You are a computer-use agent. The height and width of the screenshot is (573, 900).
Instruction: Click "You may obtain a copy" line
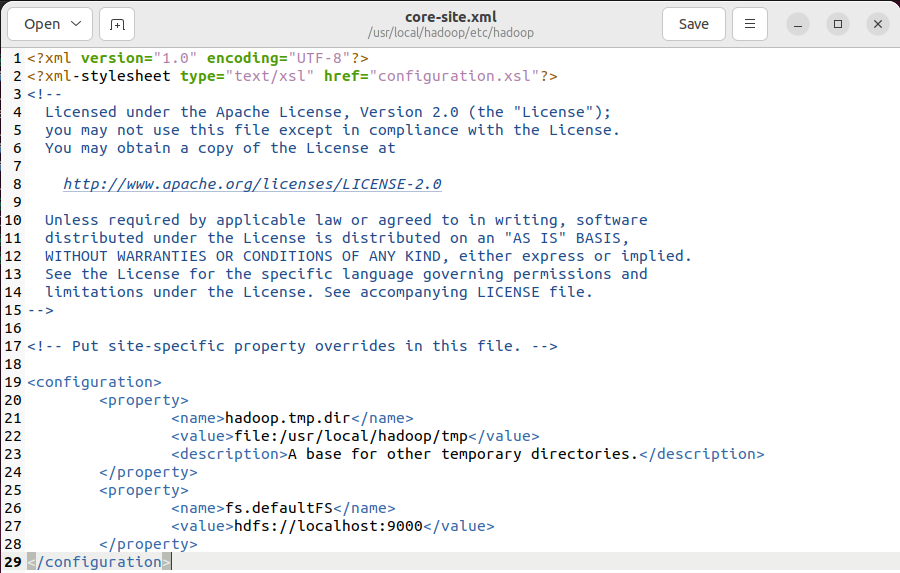tap(220, 148)
